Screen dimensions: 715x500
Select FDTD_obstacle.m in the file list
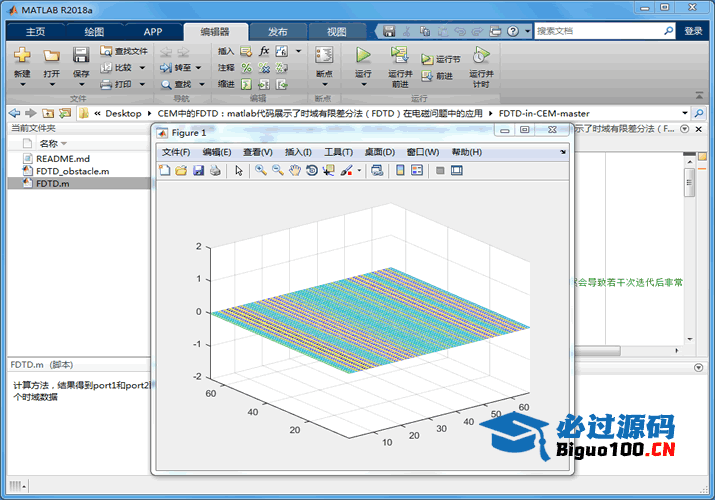pos(73,171)
